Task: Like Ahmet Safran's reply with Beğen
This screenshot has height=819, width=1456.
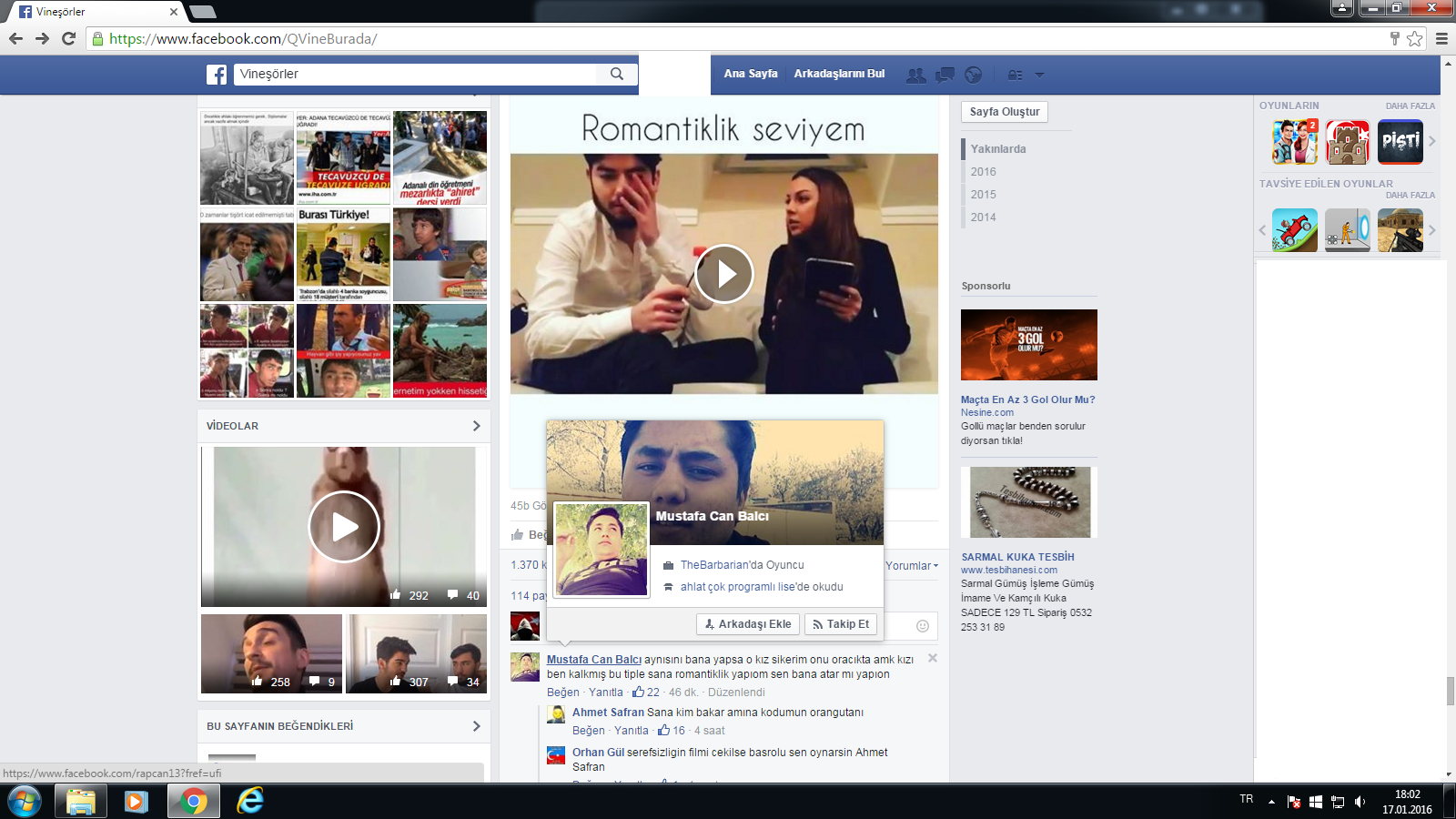Action: click(589, 731)
